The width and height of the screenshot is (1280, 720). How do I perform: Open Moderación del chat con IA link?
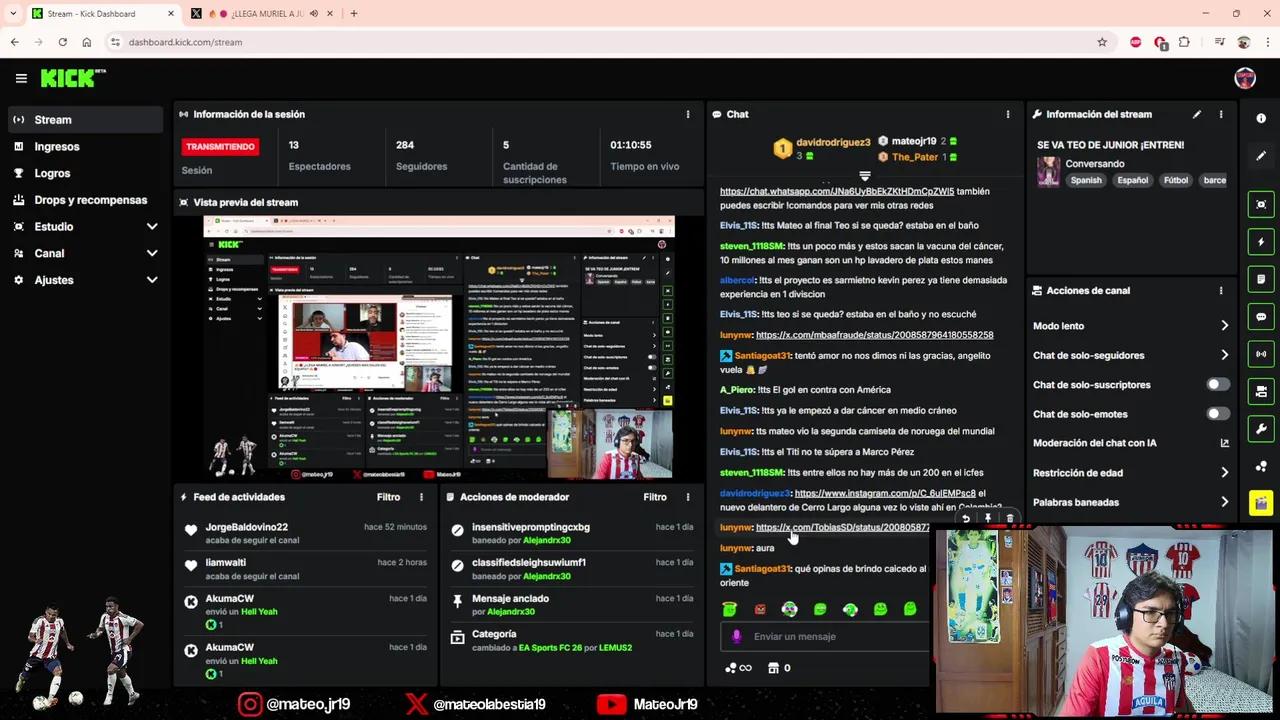tap(1131, 443)
